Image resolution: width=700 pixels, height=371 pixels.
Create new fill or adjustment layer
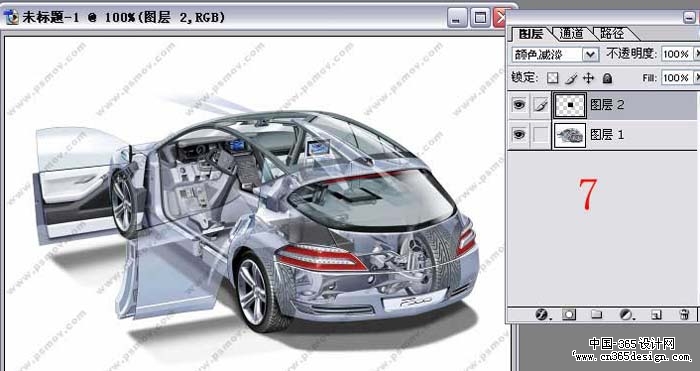pyautogui.click(x=626, y=315)
